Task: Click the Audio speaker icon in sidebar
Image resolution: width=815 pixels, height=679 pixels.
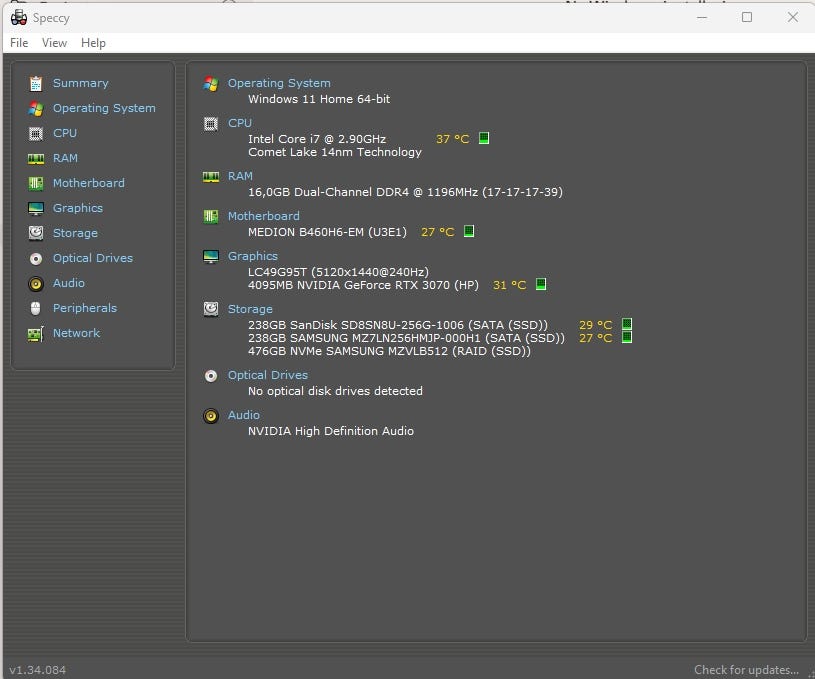Action: (x=36, y=283)
